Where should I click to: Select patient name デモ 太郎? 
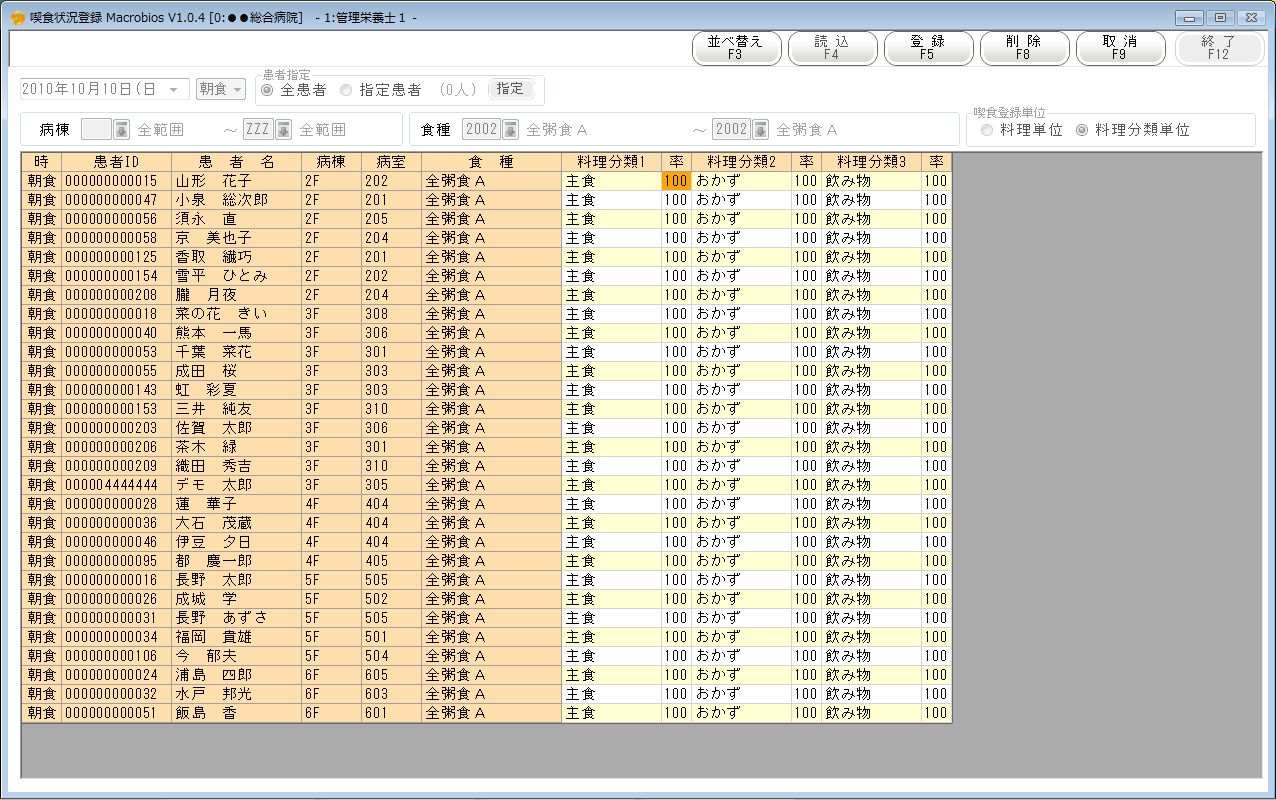236,485
